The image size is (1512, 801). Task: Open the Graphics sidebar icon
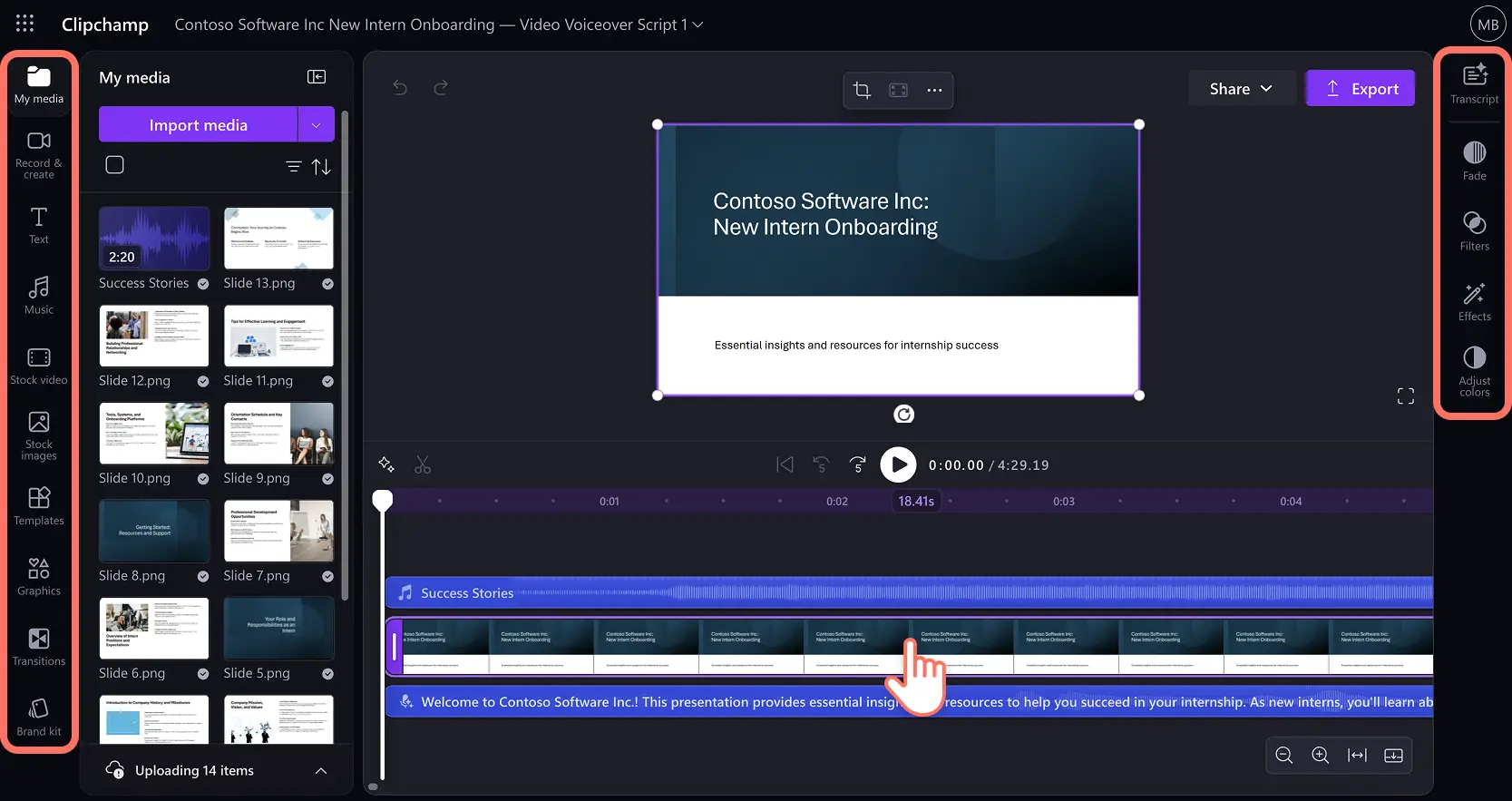(39, 576)
